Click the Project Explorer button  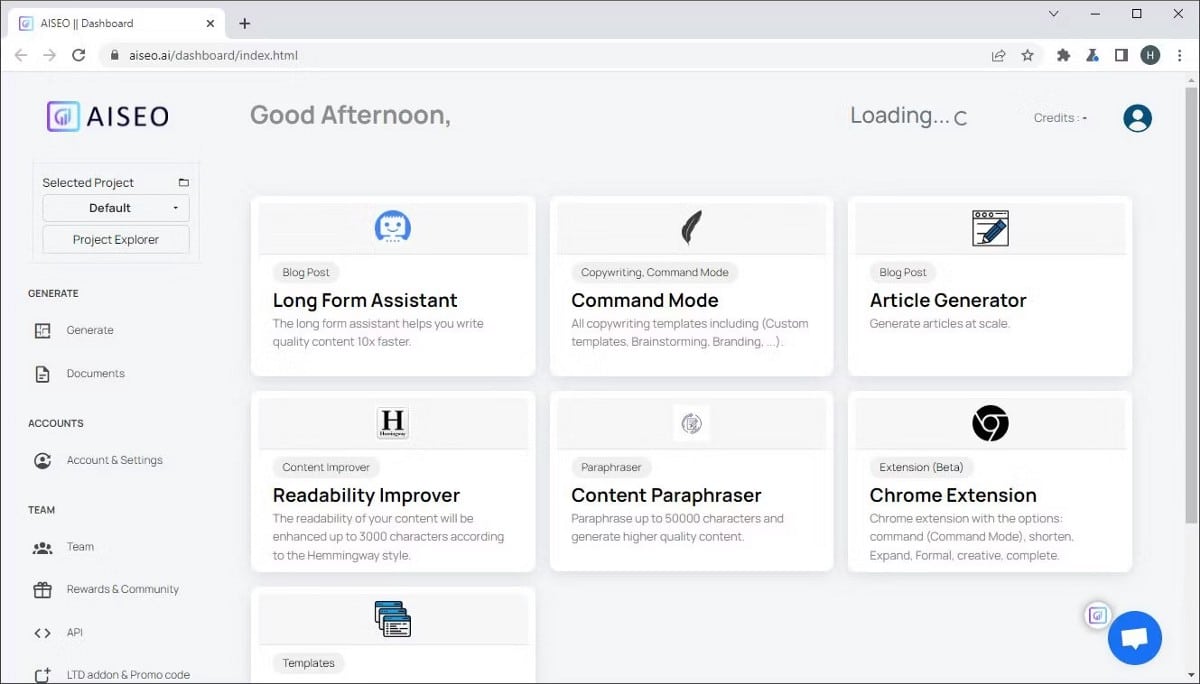115,239
